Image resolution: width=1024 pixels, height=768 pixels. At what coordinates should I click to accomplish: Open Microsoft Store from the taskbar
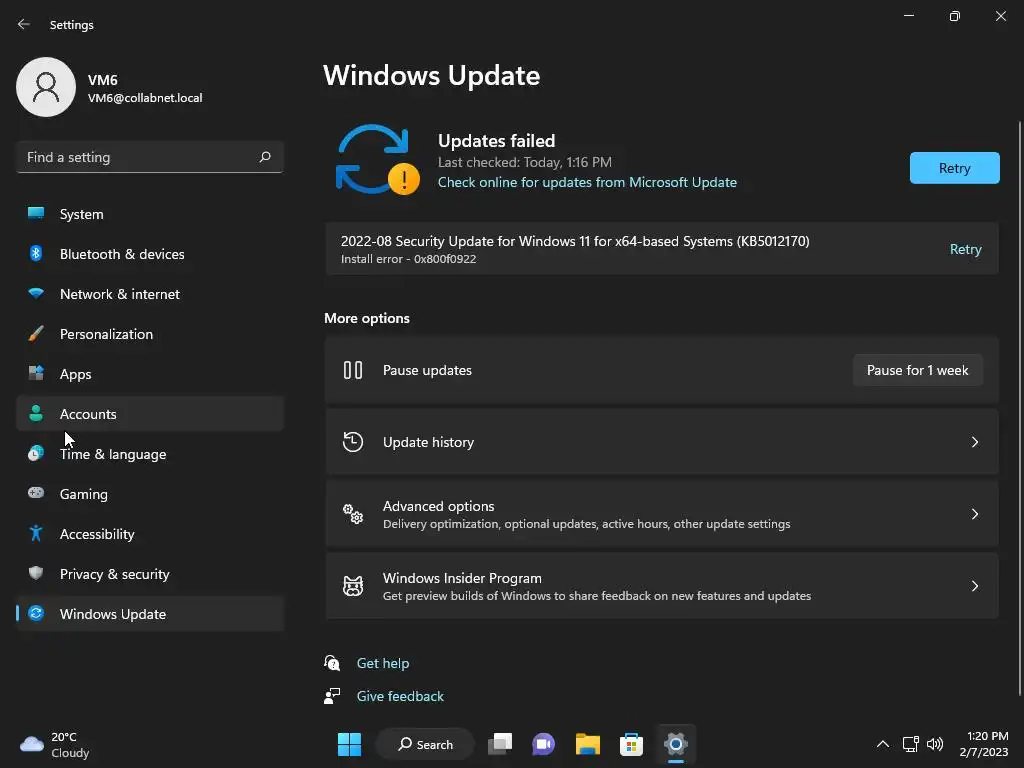(x=631, y=744)
